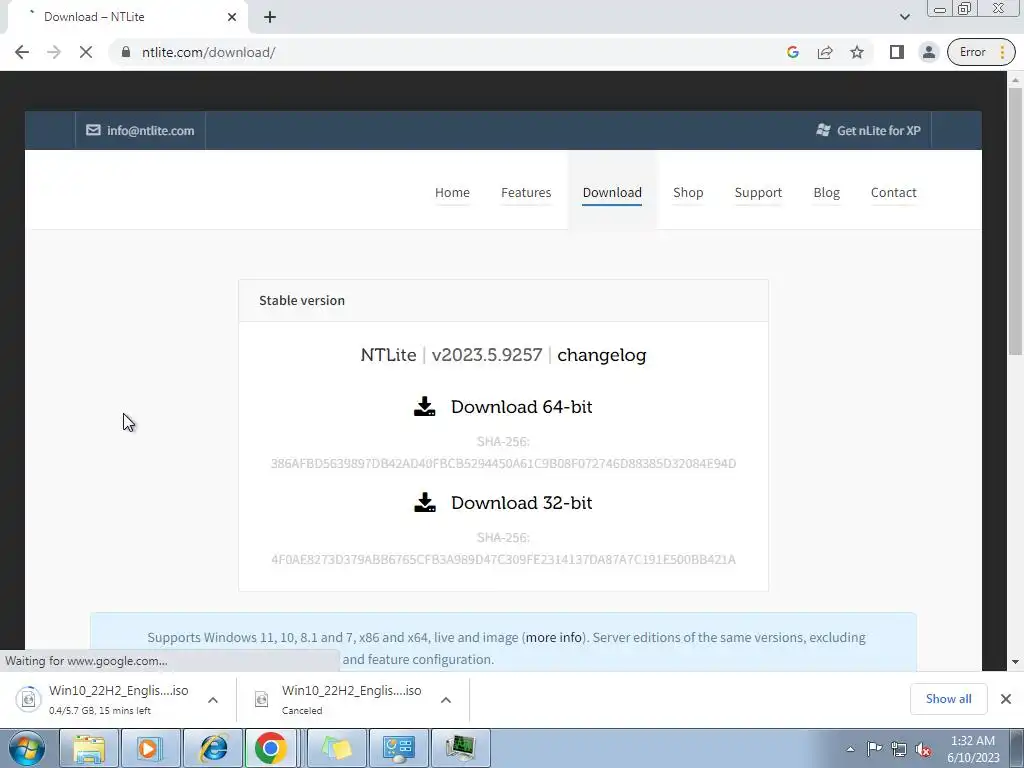Click the Google icon in address bar

[x=793, y=52]
